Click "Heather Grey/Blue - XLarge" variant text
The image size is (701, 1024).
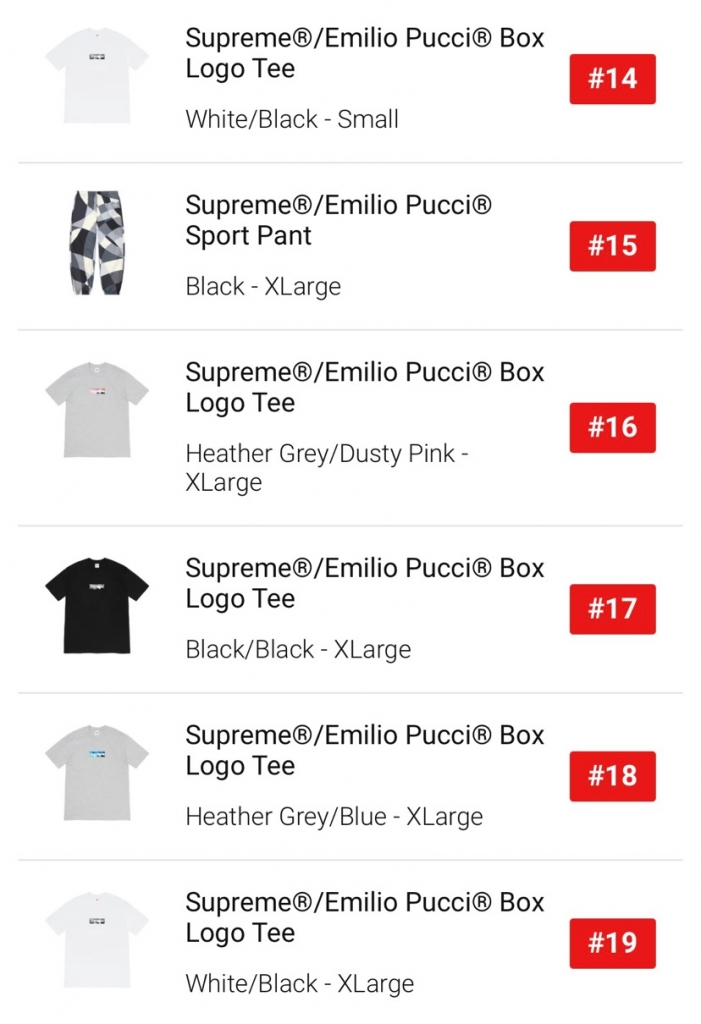[334, 816]
